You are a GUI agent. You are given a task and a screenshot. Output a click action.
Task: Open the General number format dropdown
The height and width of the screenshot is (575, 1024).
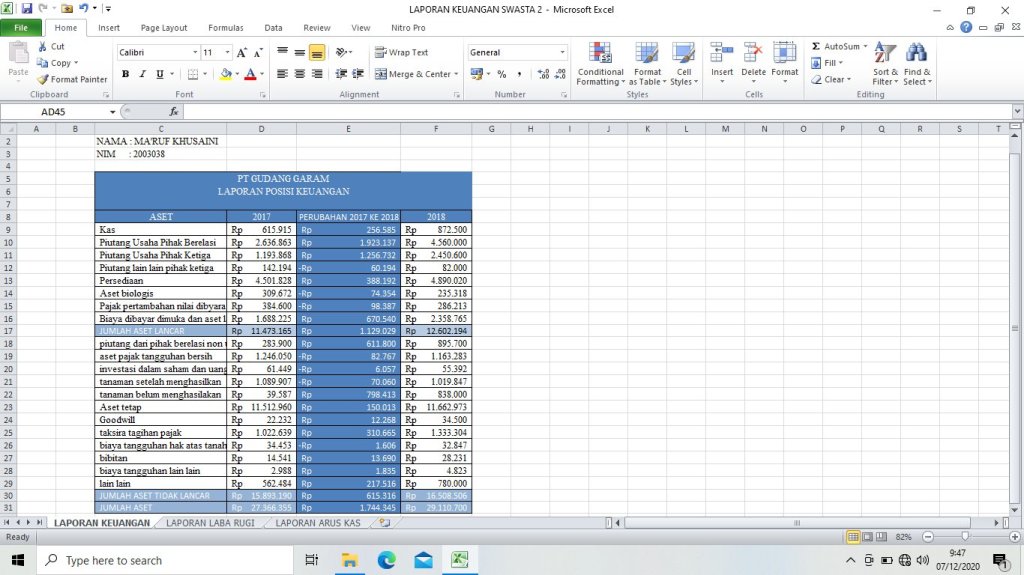(562, 52)
